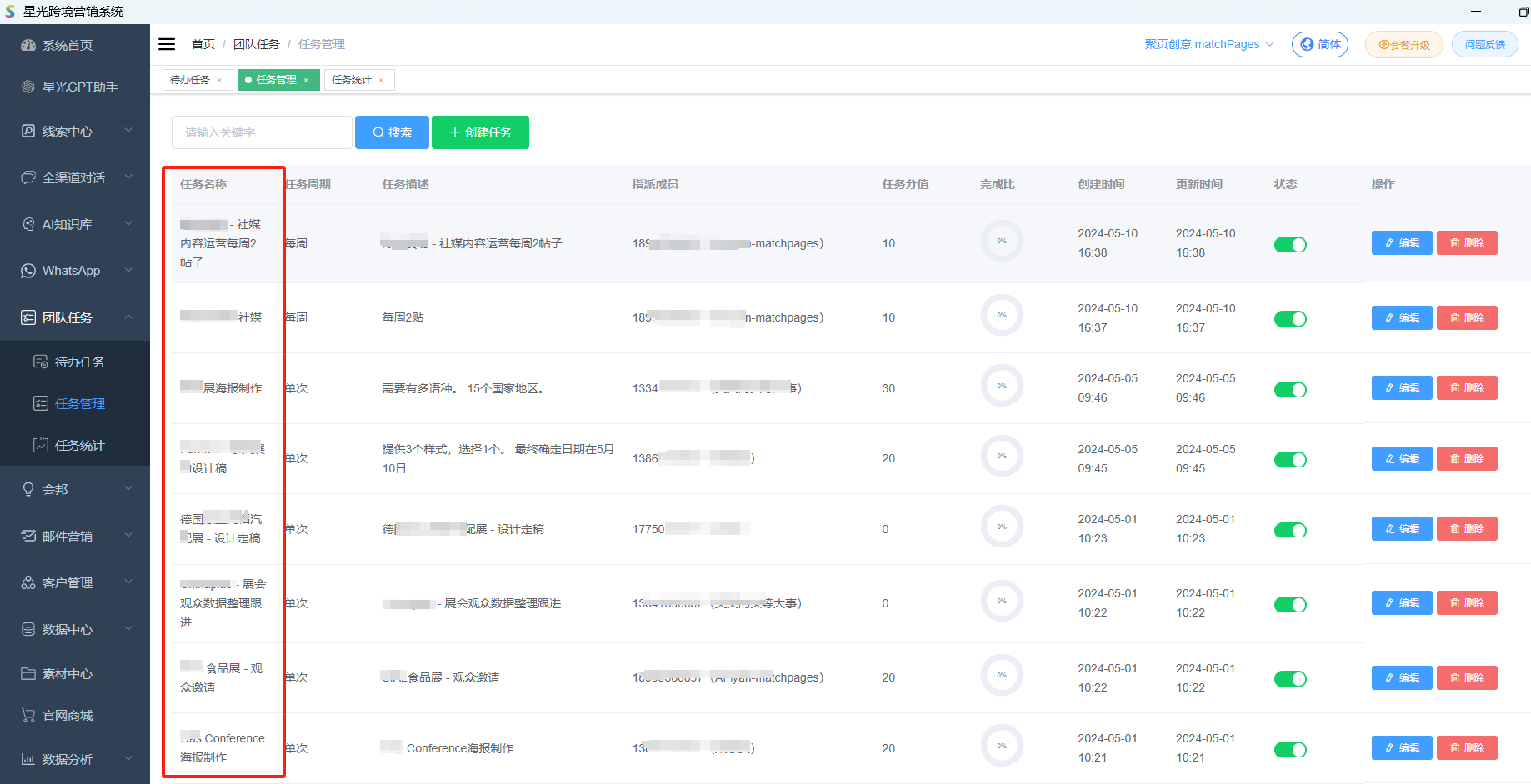
Task: Toggle status switch for 提供3个样式 task
Action: [x=1290, y=459]
